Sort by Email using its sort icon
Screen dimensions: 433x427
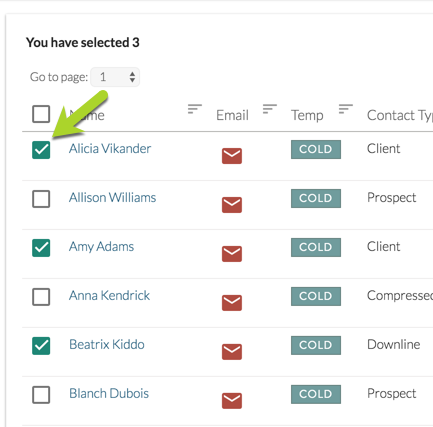click(270, 109)
